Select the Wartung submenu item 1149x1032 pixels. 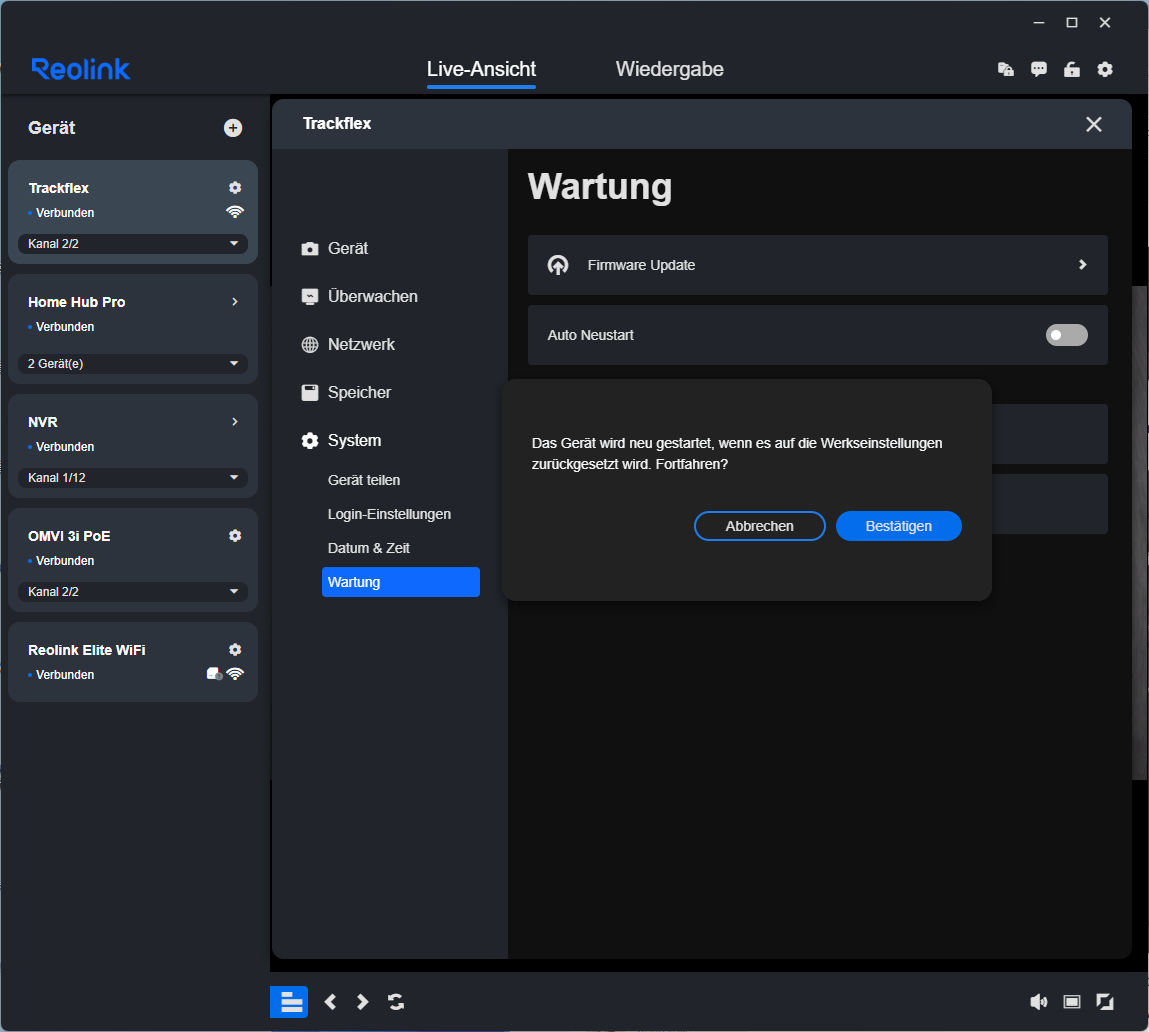click(x=401, y=582)
